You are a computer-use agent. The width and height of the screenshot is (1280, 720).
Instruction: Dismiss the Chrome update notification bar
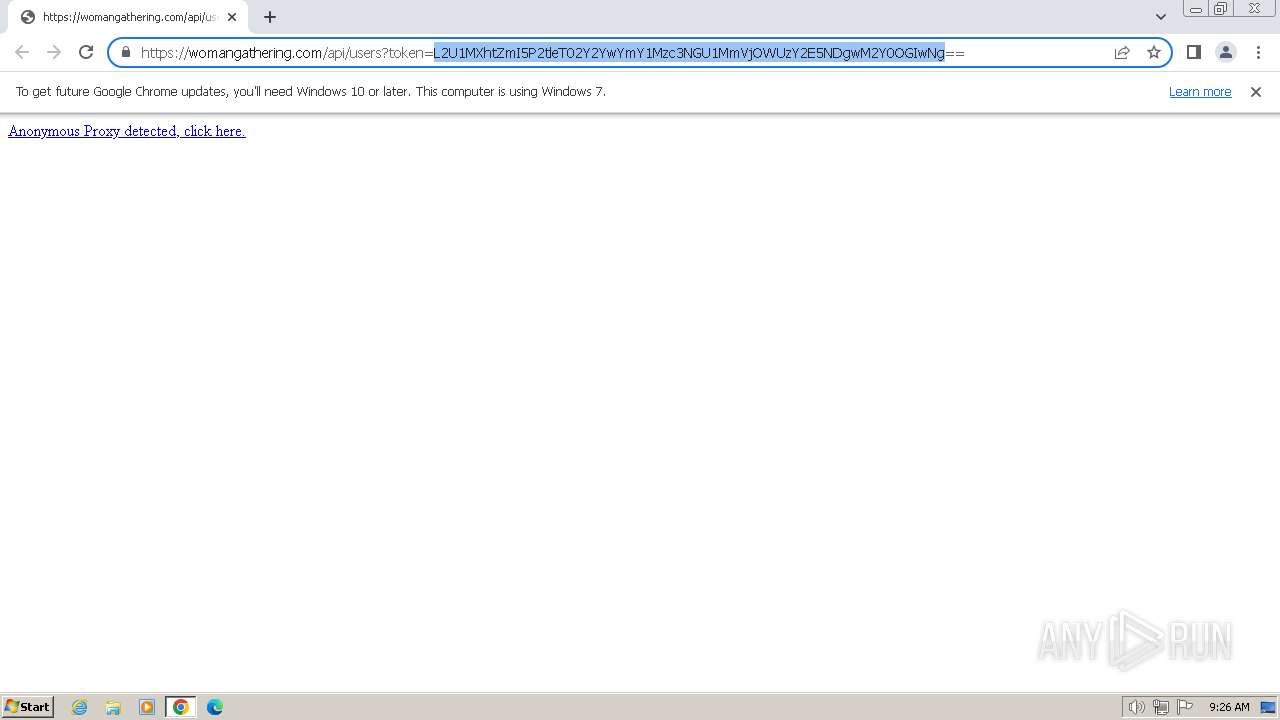(x=1256, y=92)
